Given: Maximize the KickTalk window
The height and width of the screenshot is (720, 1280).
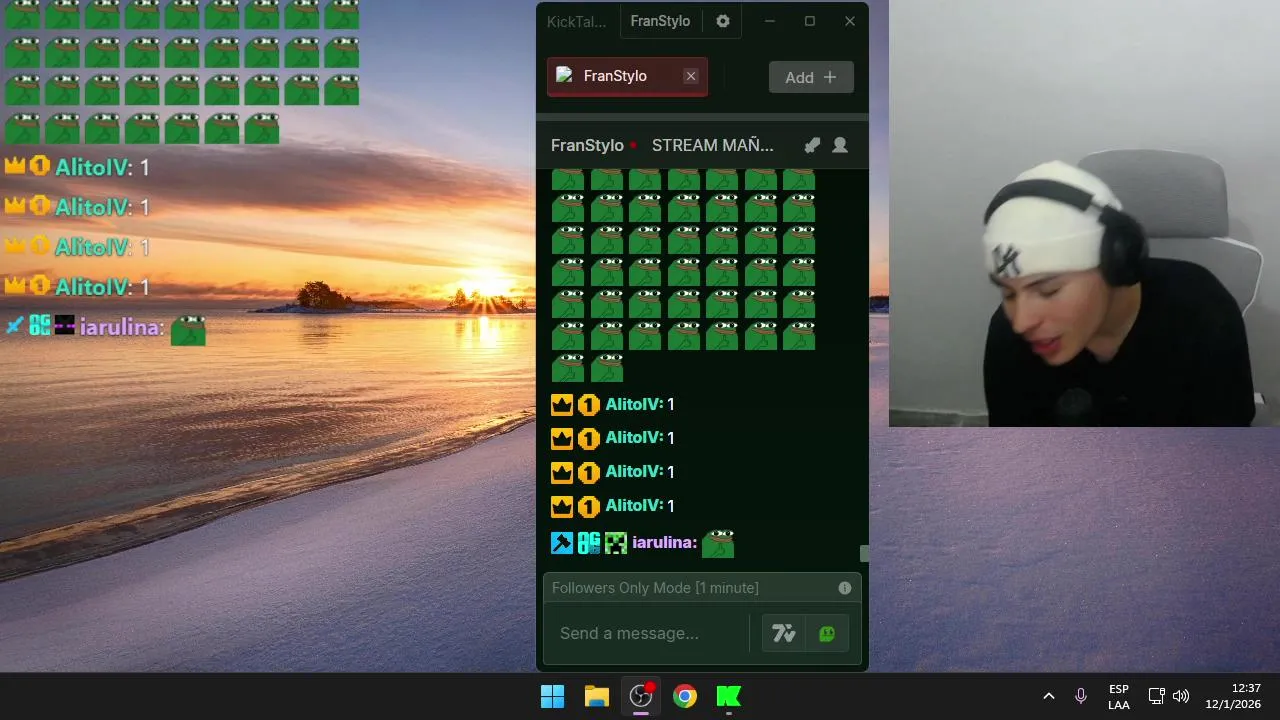Looking at the screenshot, I should pos(810,21).
